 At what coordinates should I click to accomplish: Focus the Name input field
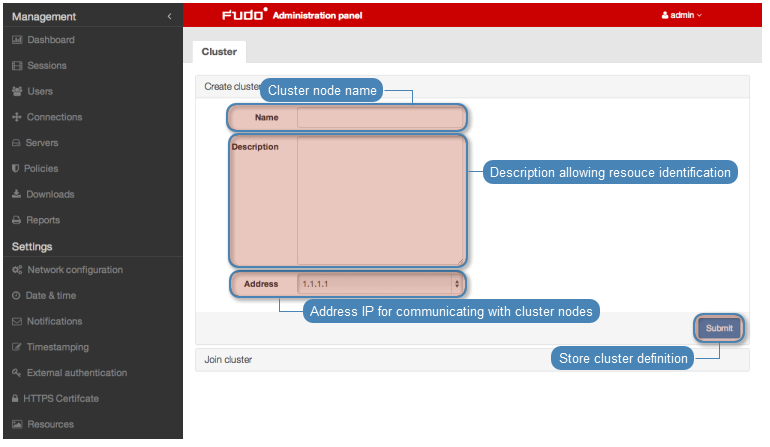click(x=381, y=117)
